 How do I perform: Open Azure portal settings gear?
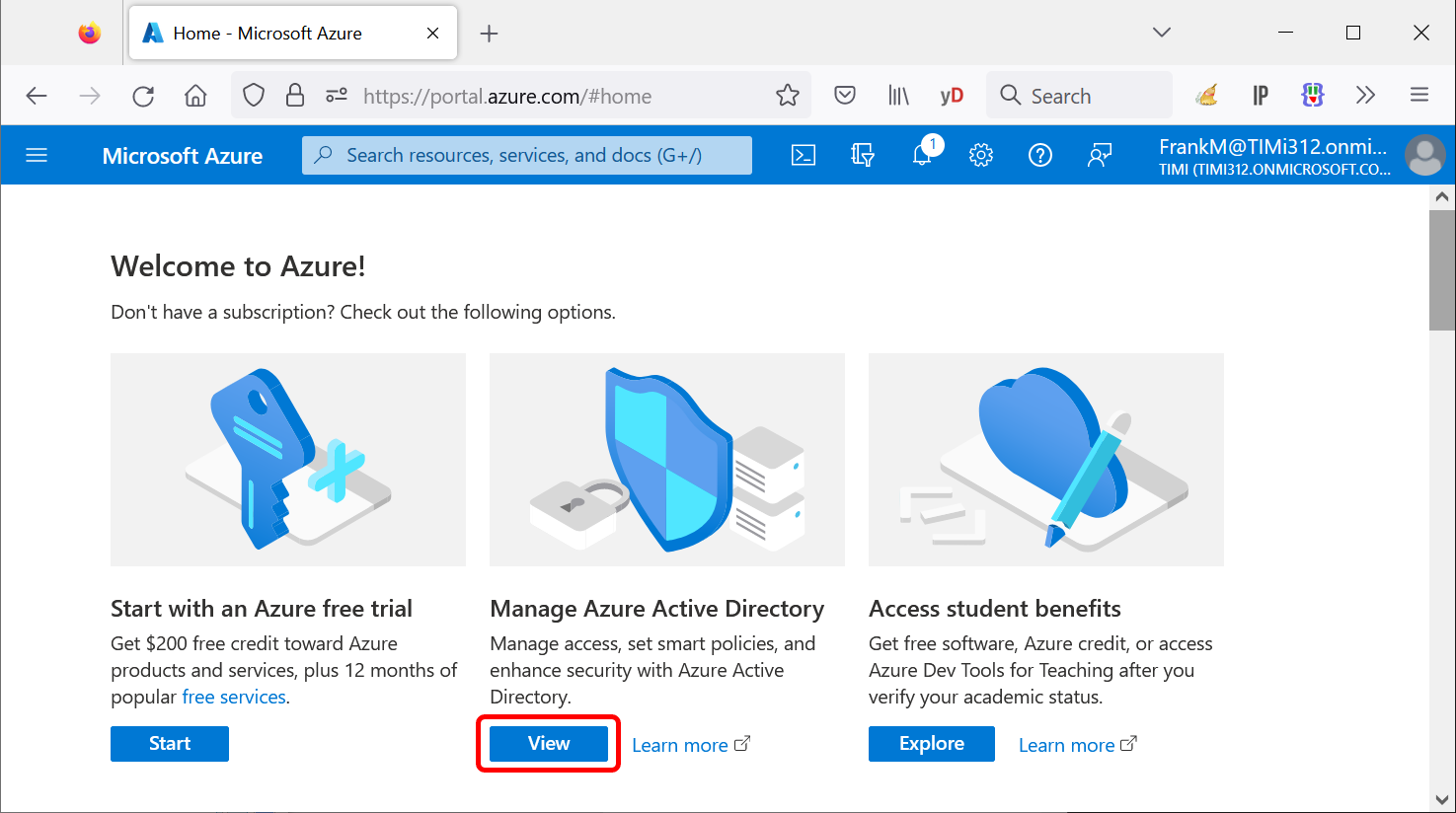click(x=981, y=155)
